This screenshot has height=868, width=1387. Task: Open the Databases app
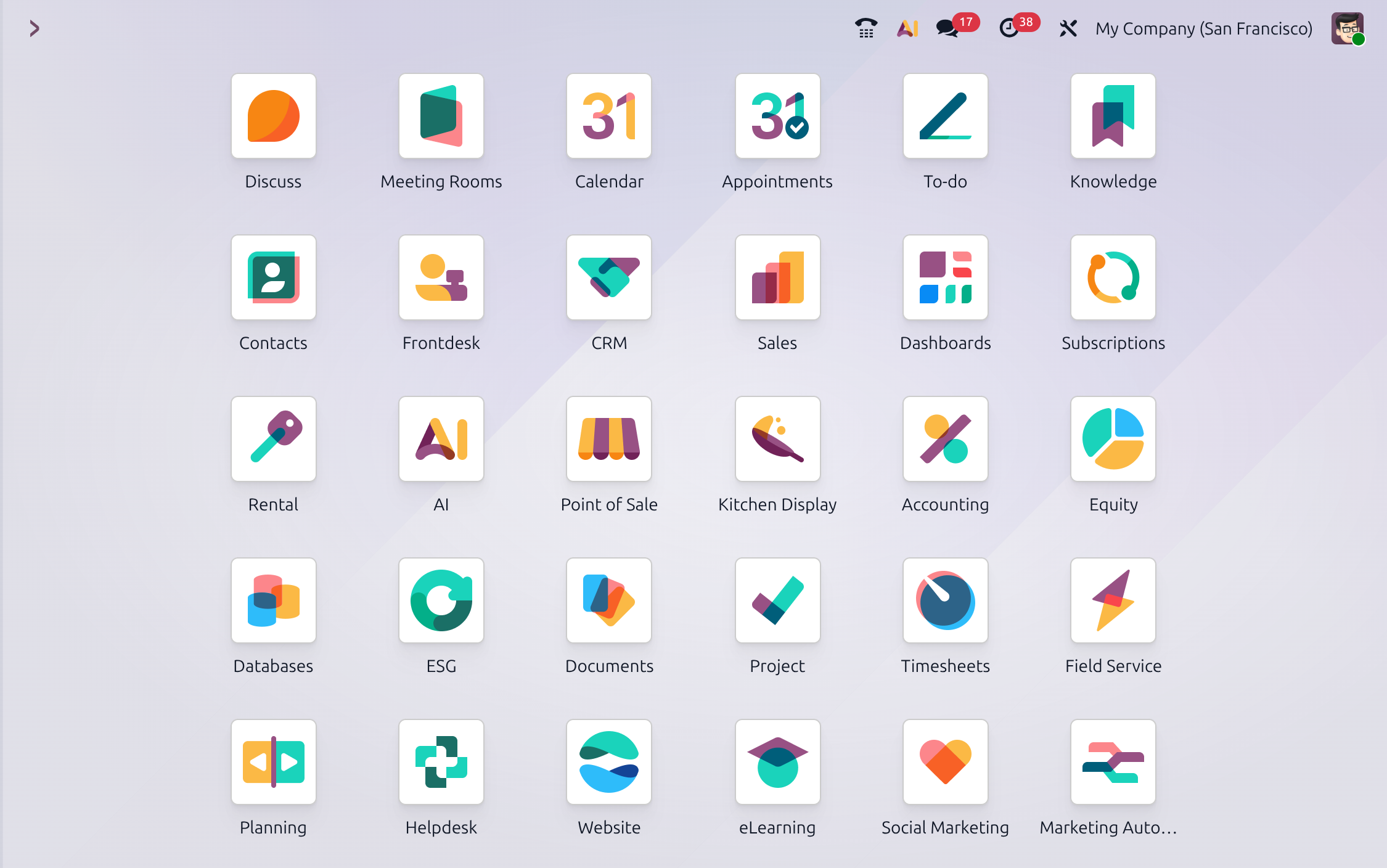tap(273, 600)
